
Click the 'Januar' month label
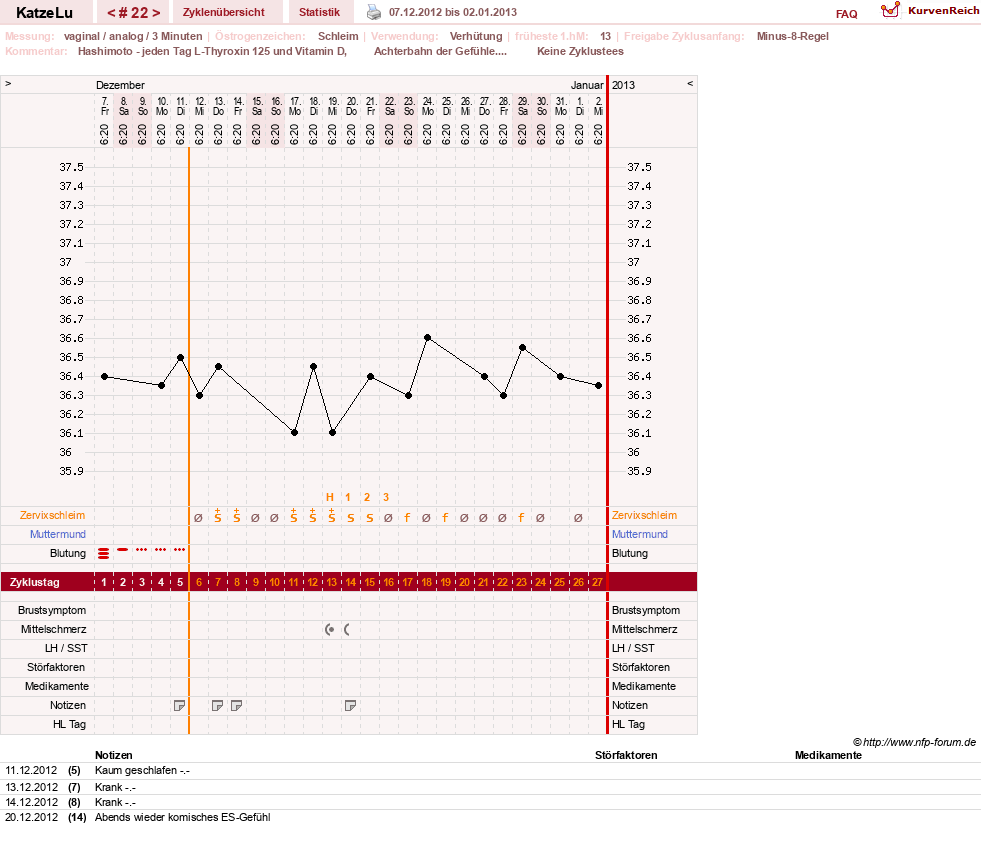(x=587, y=85)
